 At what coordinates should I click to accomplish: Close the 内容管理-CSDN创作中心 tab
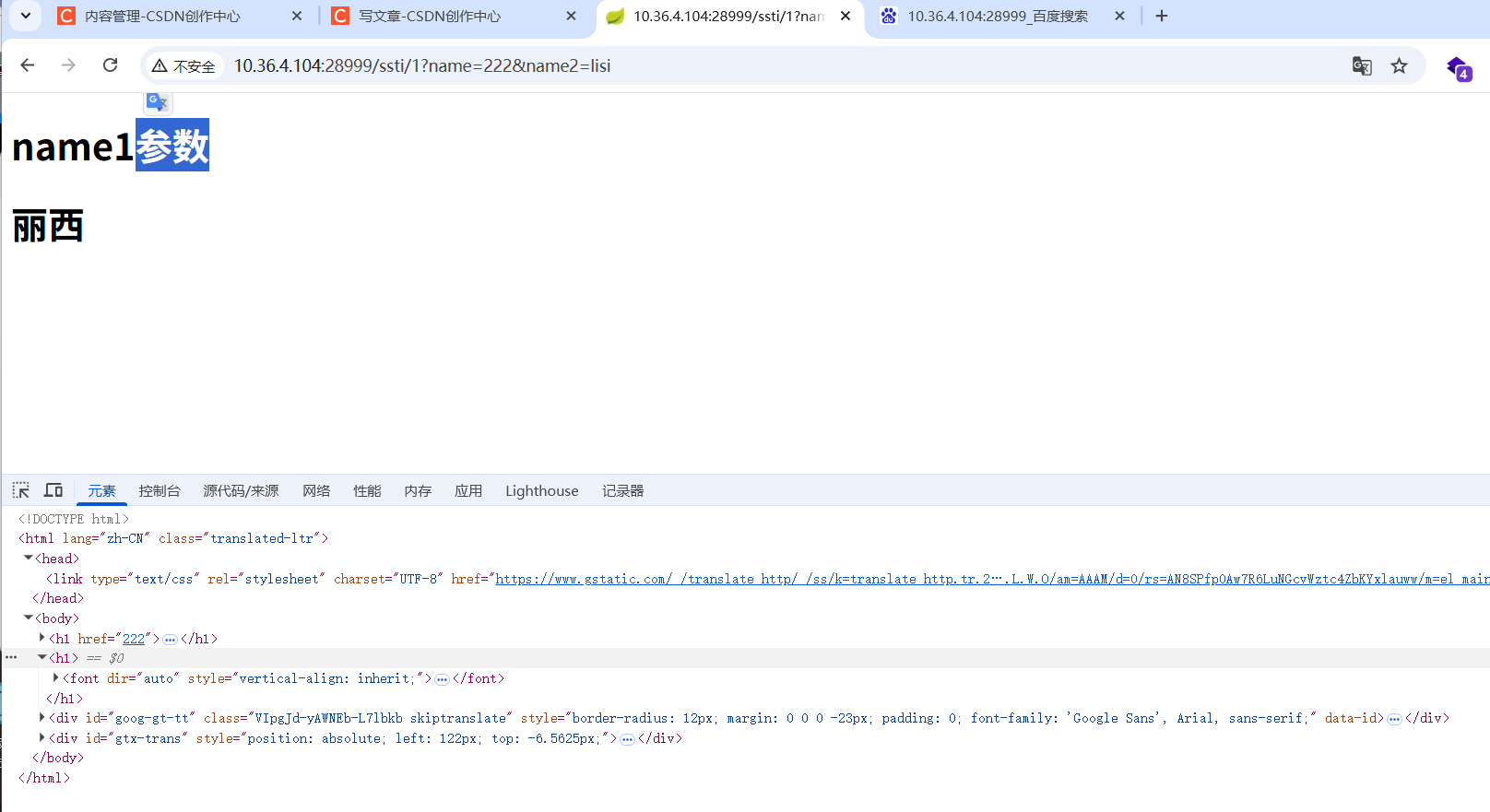(x=297, y=16)
